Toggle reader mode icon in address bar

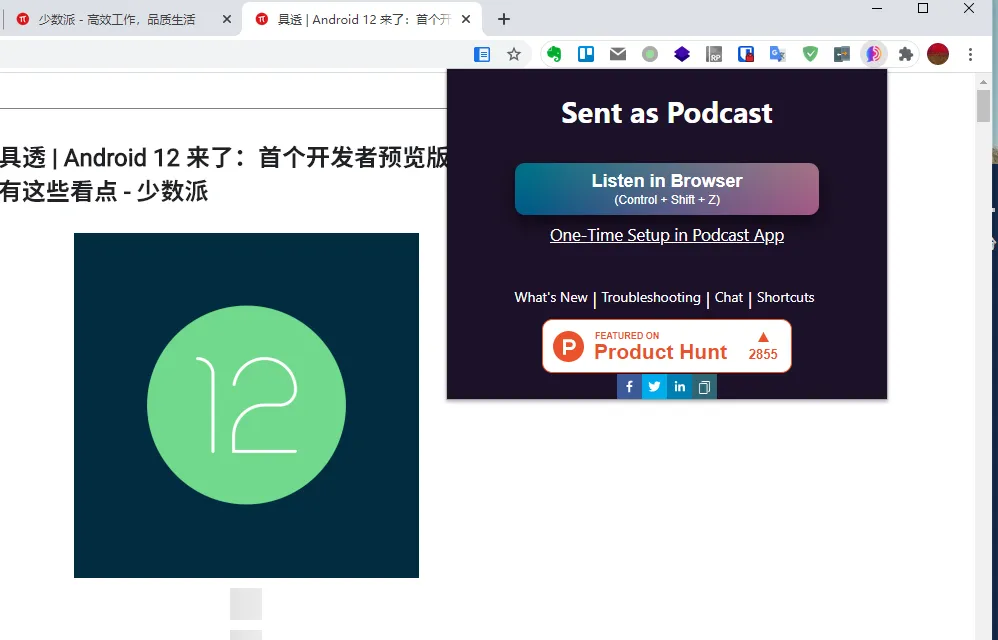482,54
